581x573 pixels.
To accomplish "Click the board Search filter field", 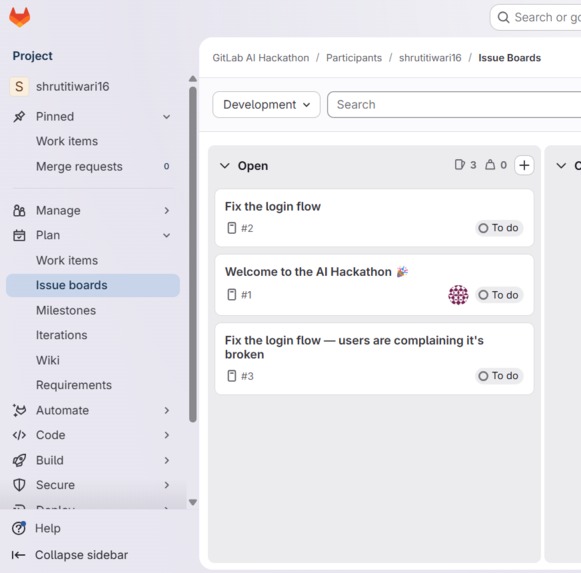I will pos(454,105).
